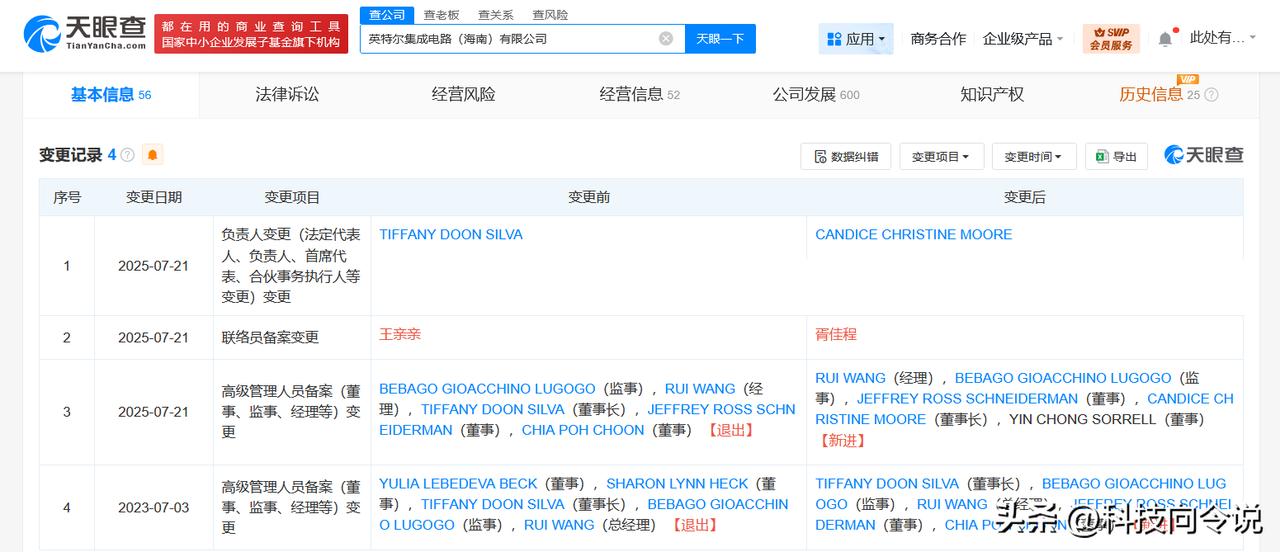Click the 2023-07-03 date cell
The image size is (1280, 552).
153,507
